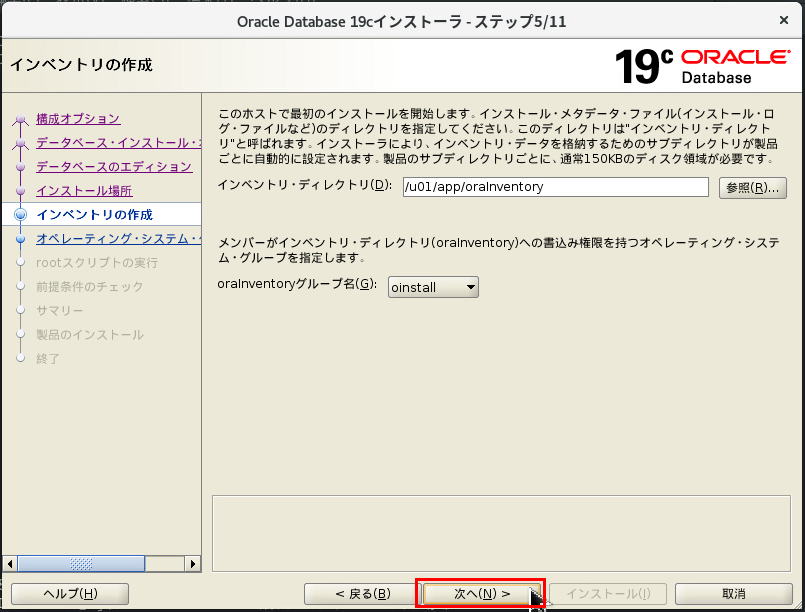Click the sidebar horizontal scrollbar thumb
805x612 pixels.
pyautogui.click(x=81, y=564)
